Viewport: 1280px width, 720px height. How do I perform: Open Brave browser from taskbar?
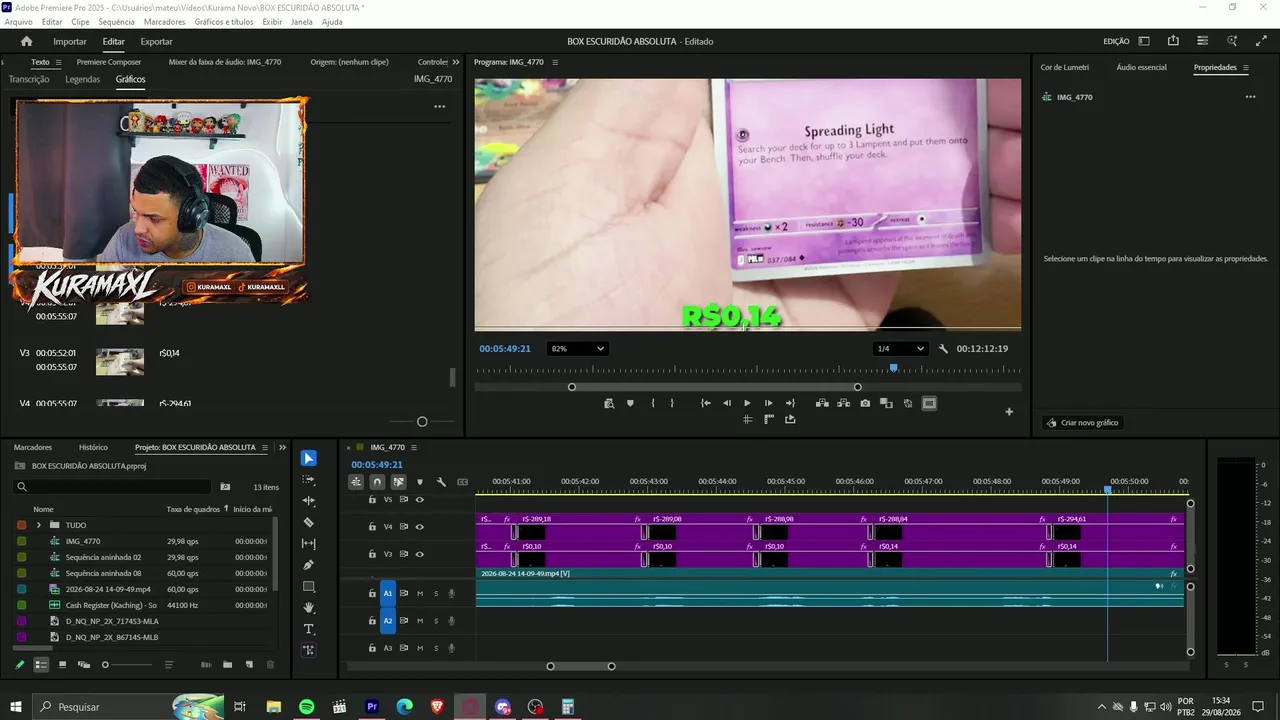click(x=437, y=707)
